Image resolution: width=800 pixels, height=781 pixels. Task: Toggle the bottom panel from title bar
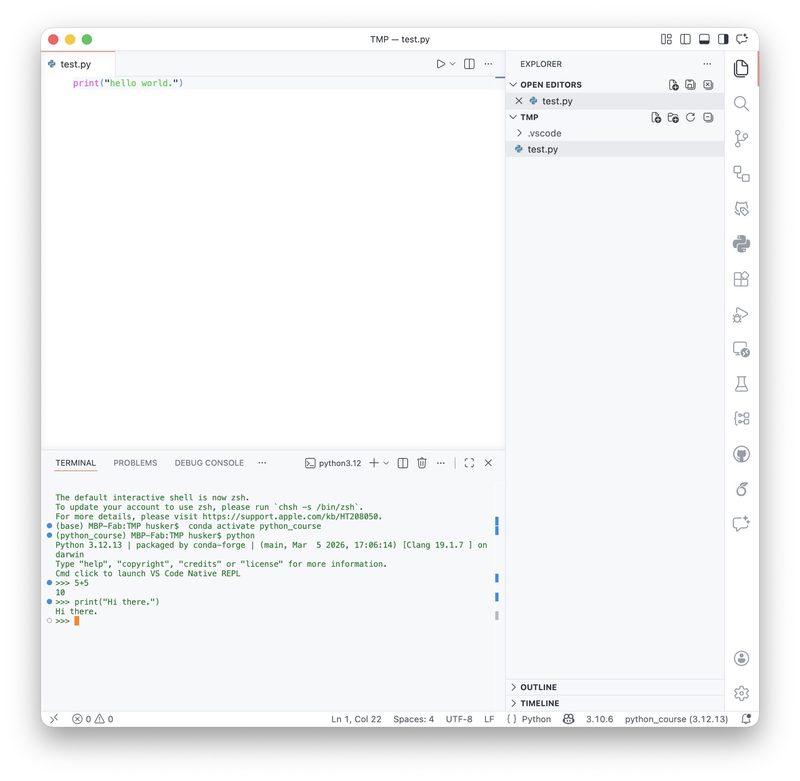pos(704,39)
